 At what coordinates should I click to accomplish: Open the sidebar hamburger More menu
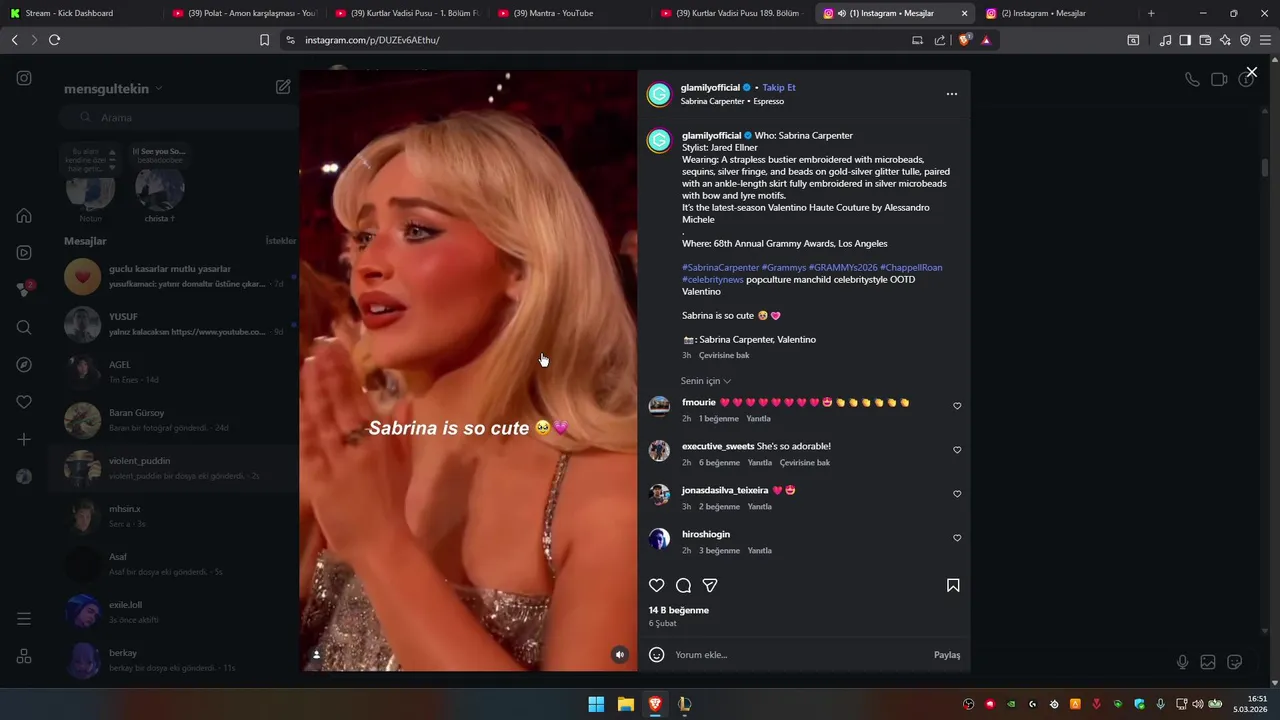[24, 619]
